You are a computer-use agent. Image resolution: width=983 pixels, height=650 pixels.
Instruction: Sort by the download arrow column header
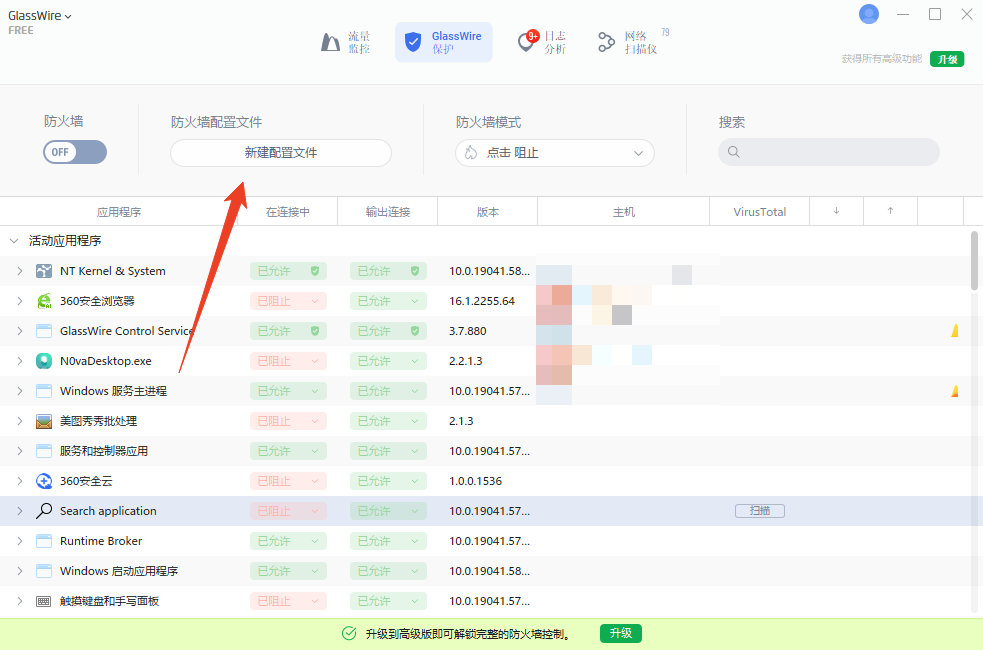tap(836, 211)
